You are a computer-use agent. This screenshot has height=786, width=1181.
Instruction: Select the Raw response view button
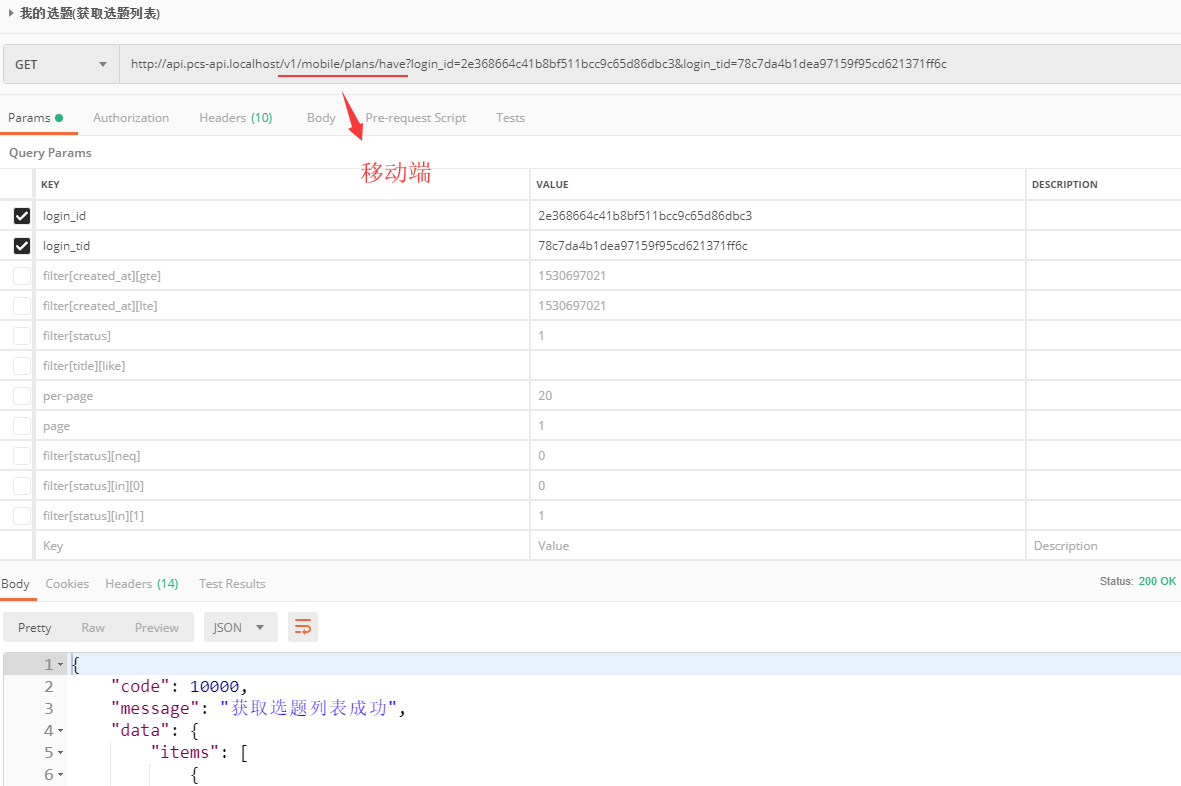[x=93, y=627]
